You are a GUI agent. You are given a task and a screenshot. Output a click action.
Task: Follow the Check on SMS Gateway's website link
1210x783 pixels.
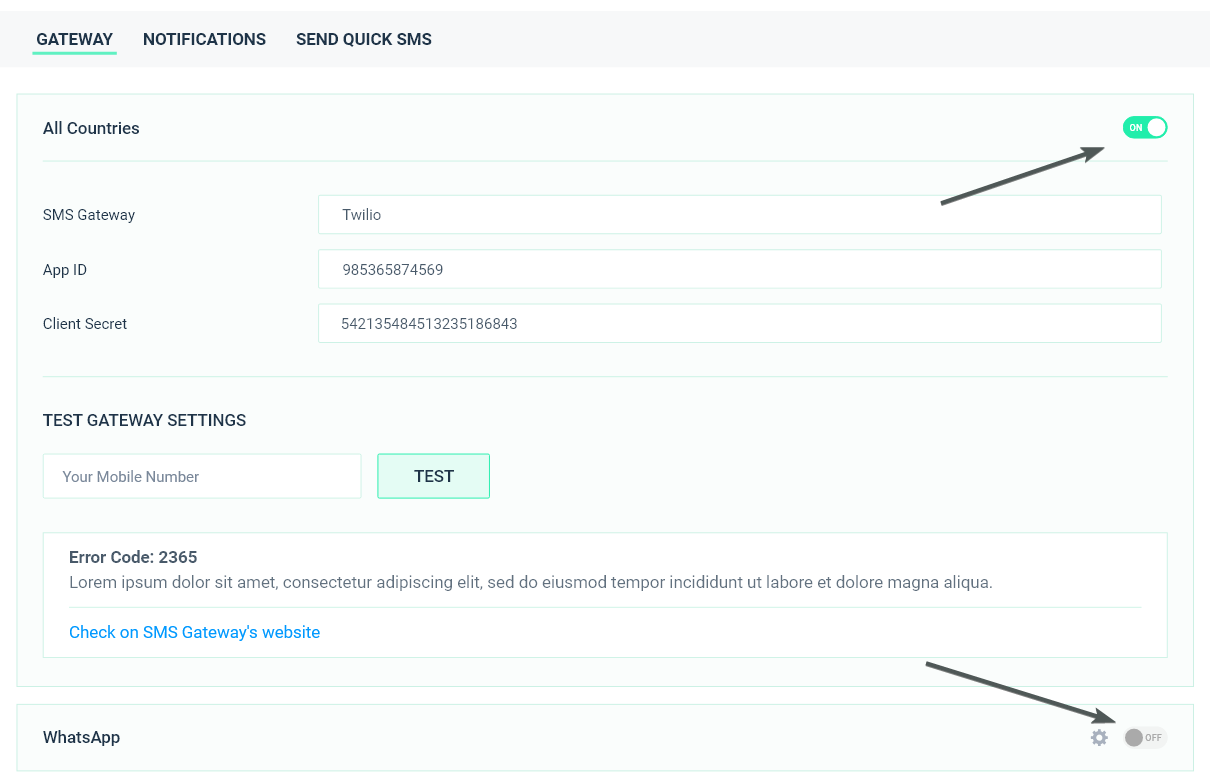click(194, 632)
